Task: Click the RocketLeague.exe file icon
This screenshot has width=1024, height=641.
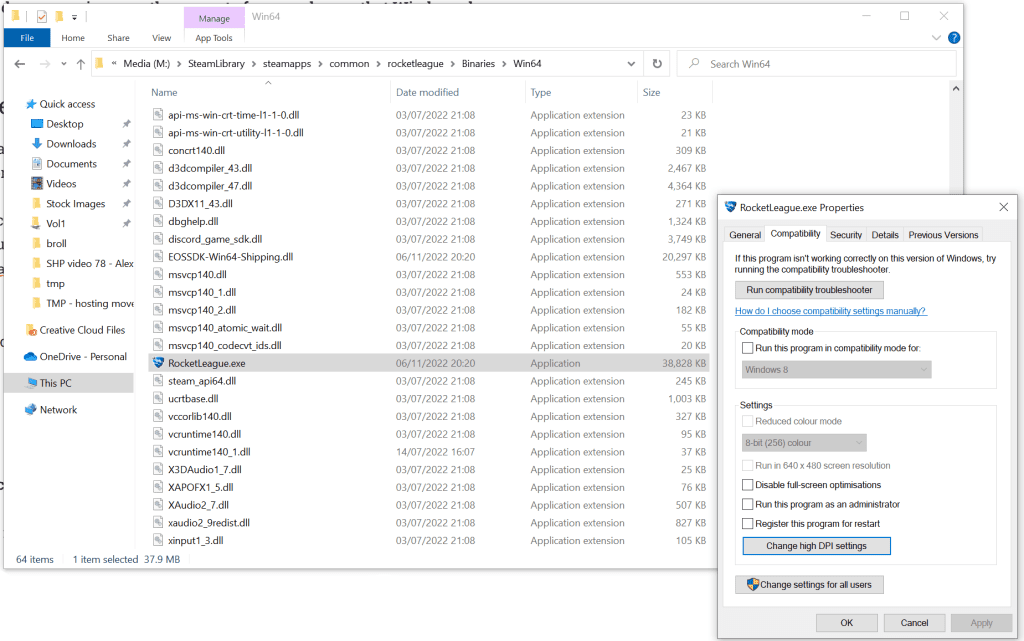Action: pyautogui.click(x=158, y=363)
